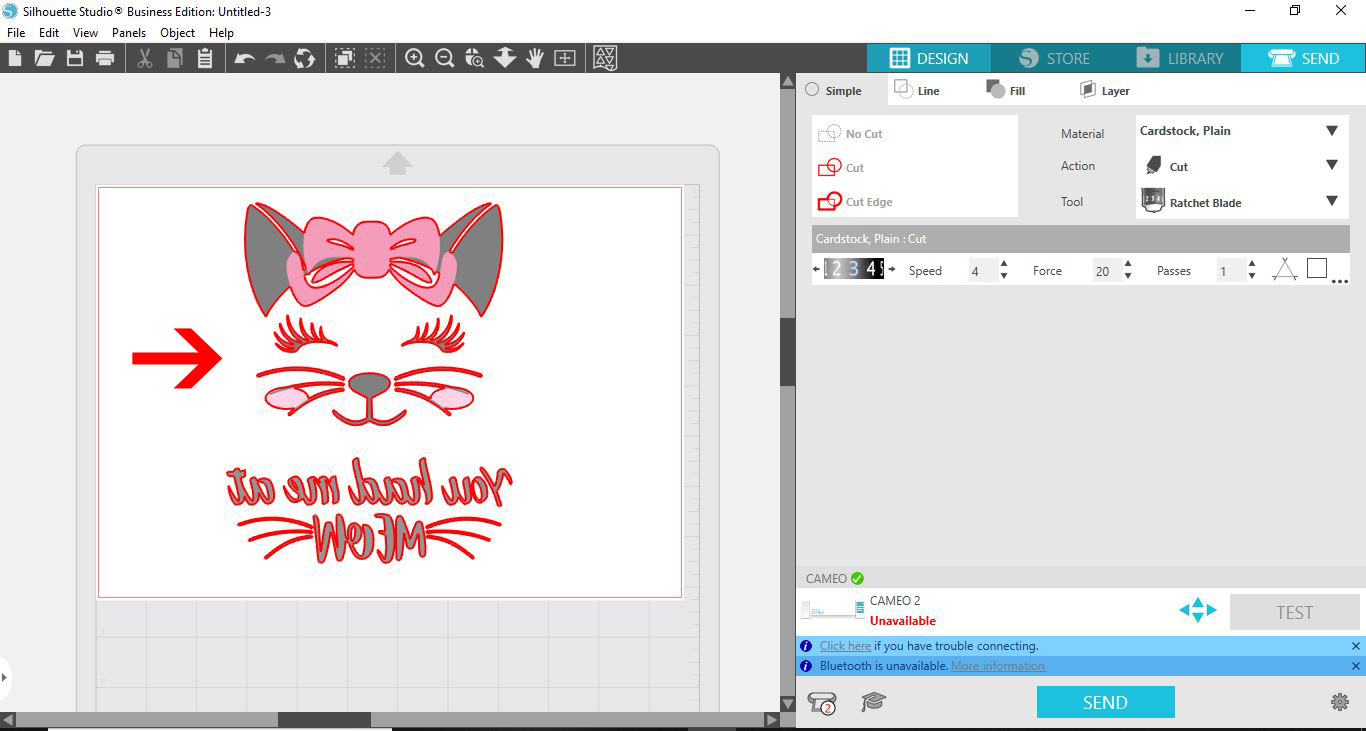Open the Help menu
Image resolution: width=1366 pixels, height=731 pixels.
tap(221, 33)
